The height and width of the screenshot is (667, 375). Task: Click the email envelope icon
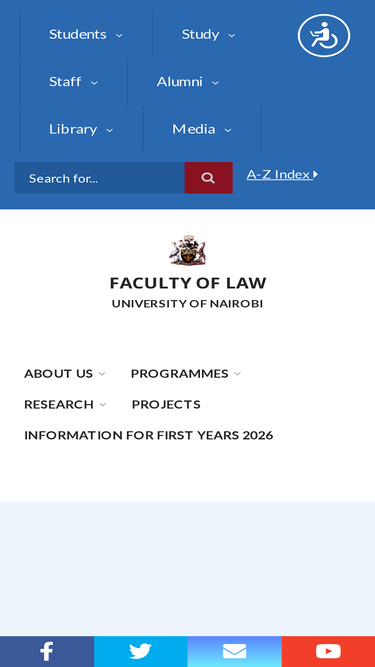(234, 651)
